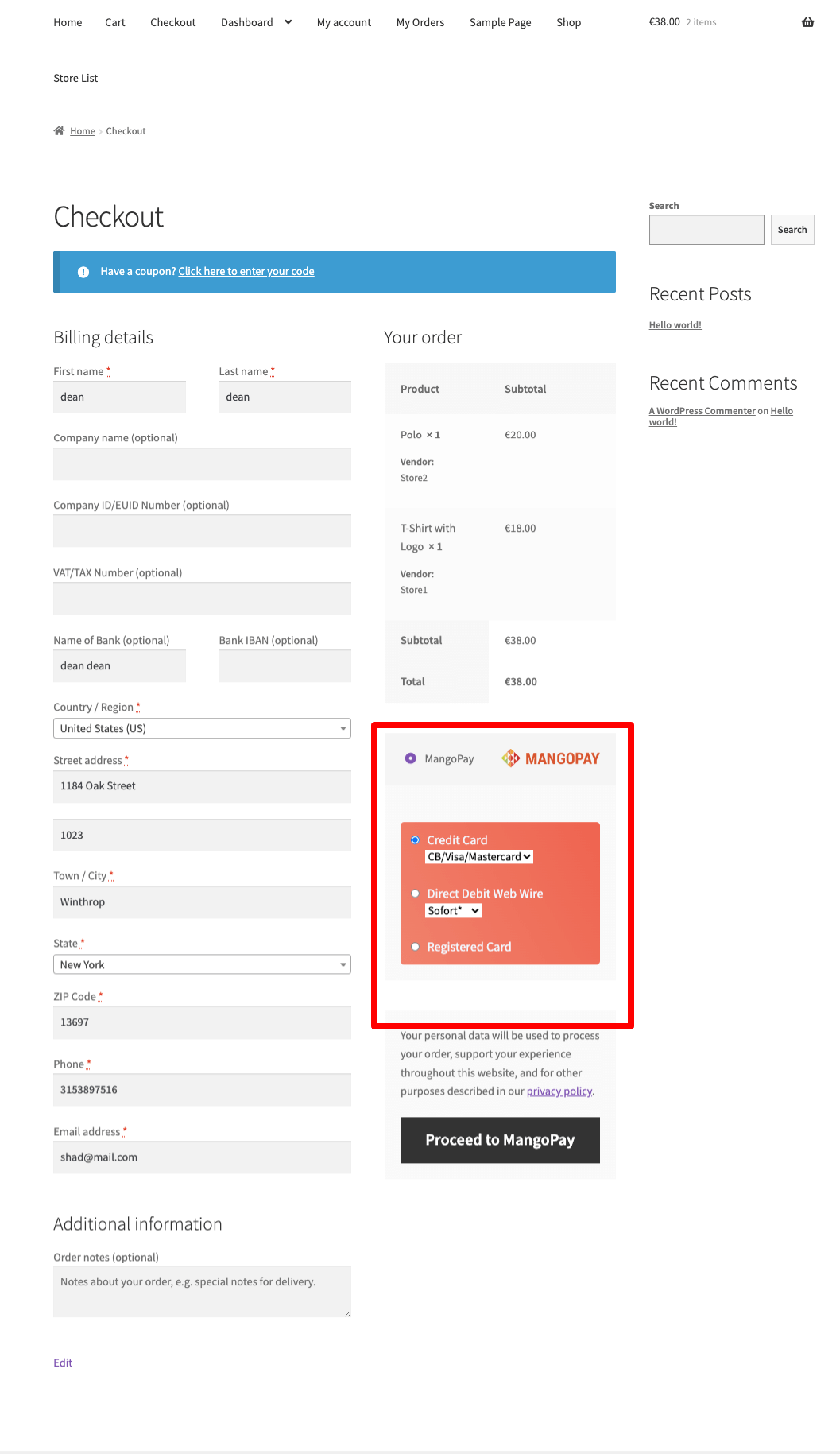The width and height of the screenshot is (840, 1454).
Task: Click the address line two field with 1023
Action: pos(202,836)
